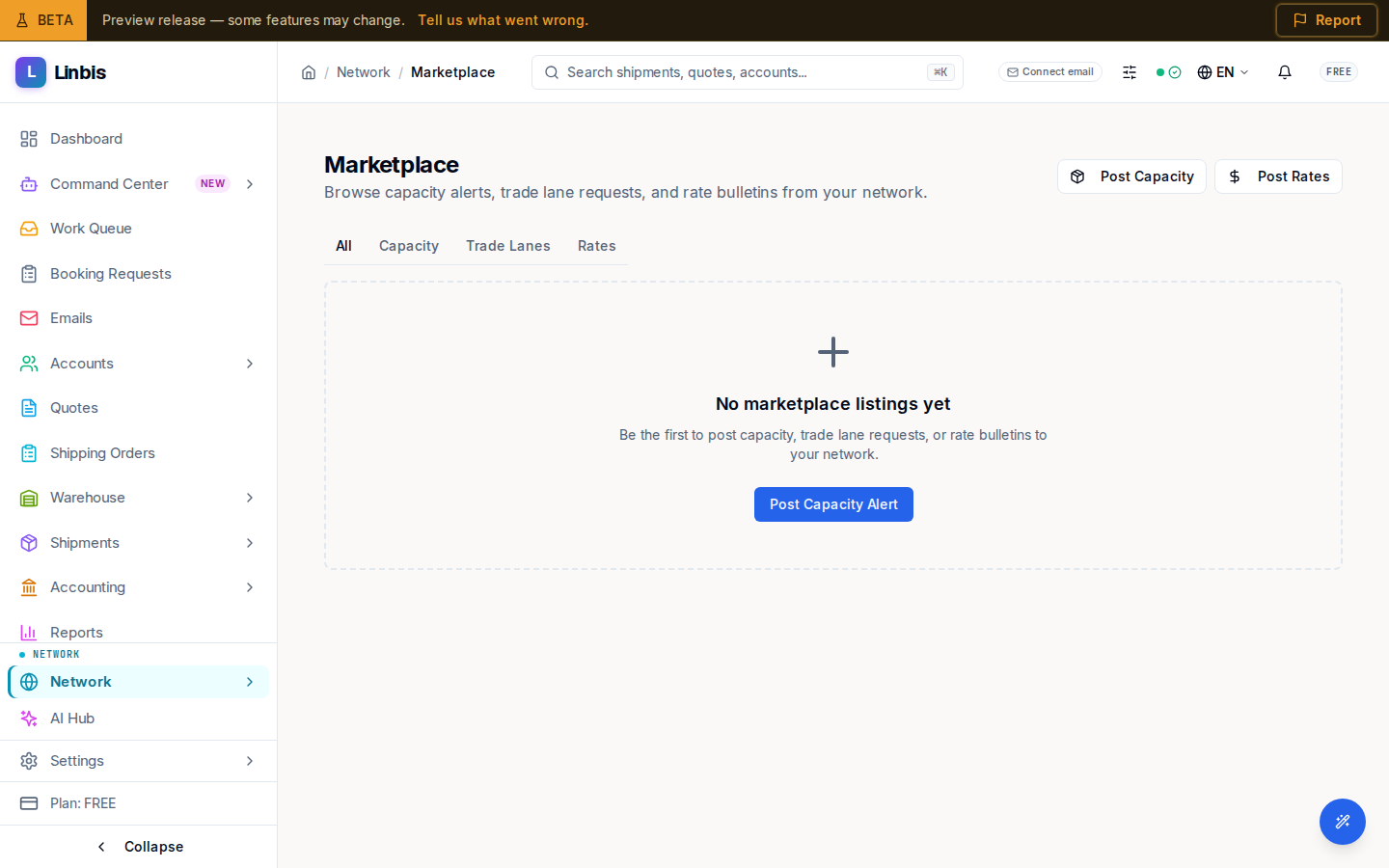This screenshot has height=868, width=1389.
Task: Open the notifications bell
Action: tap(1285, 72)
